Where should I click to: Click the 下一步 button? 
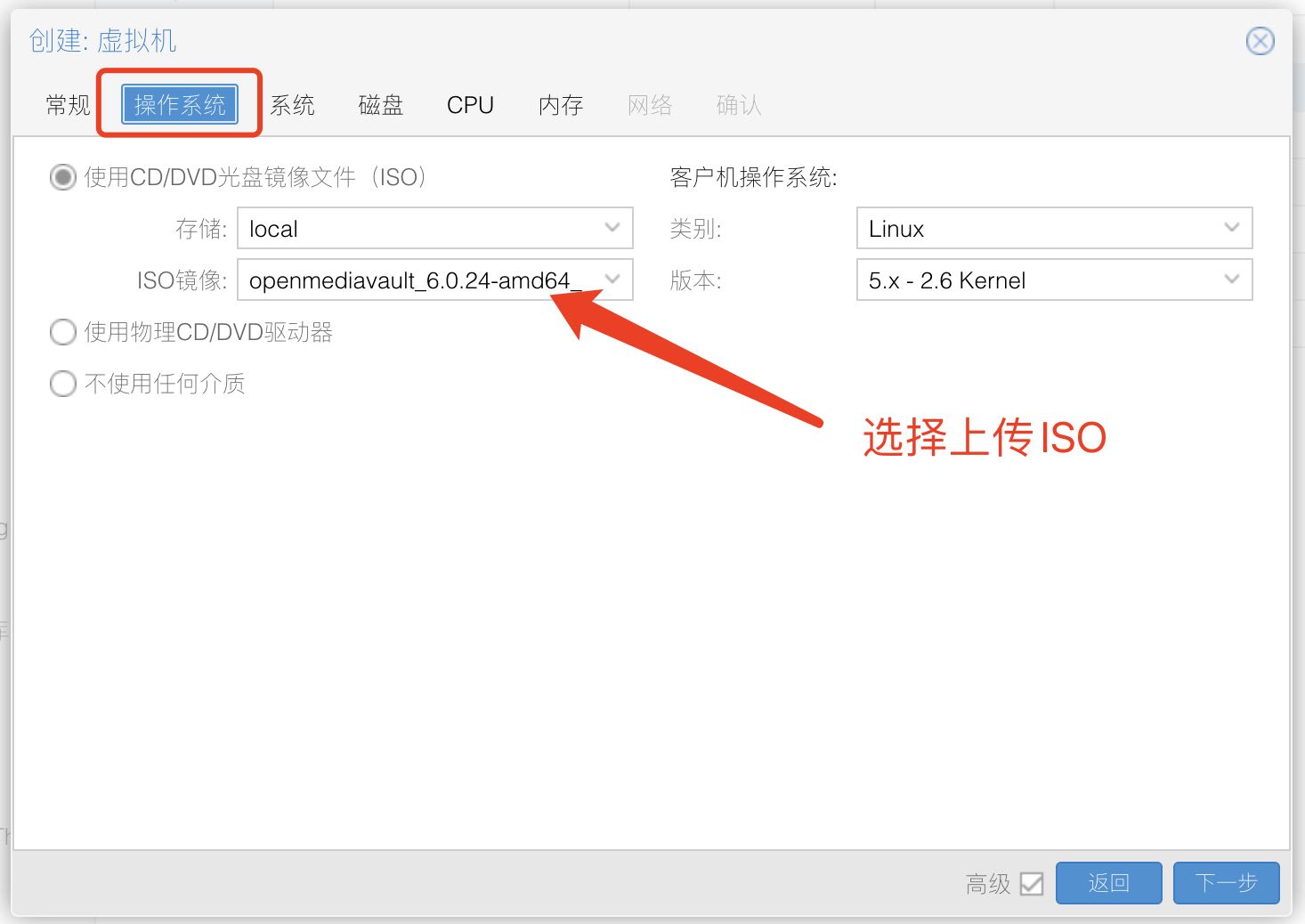1226,883
